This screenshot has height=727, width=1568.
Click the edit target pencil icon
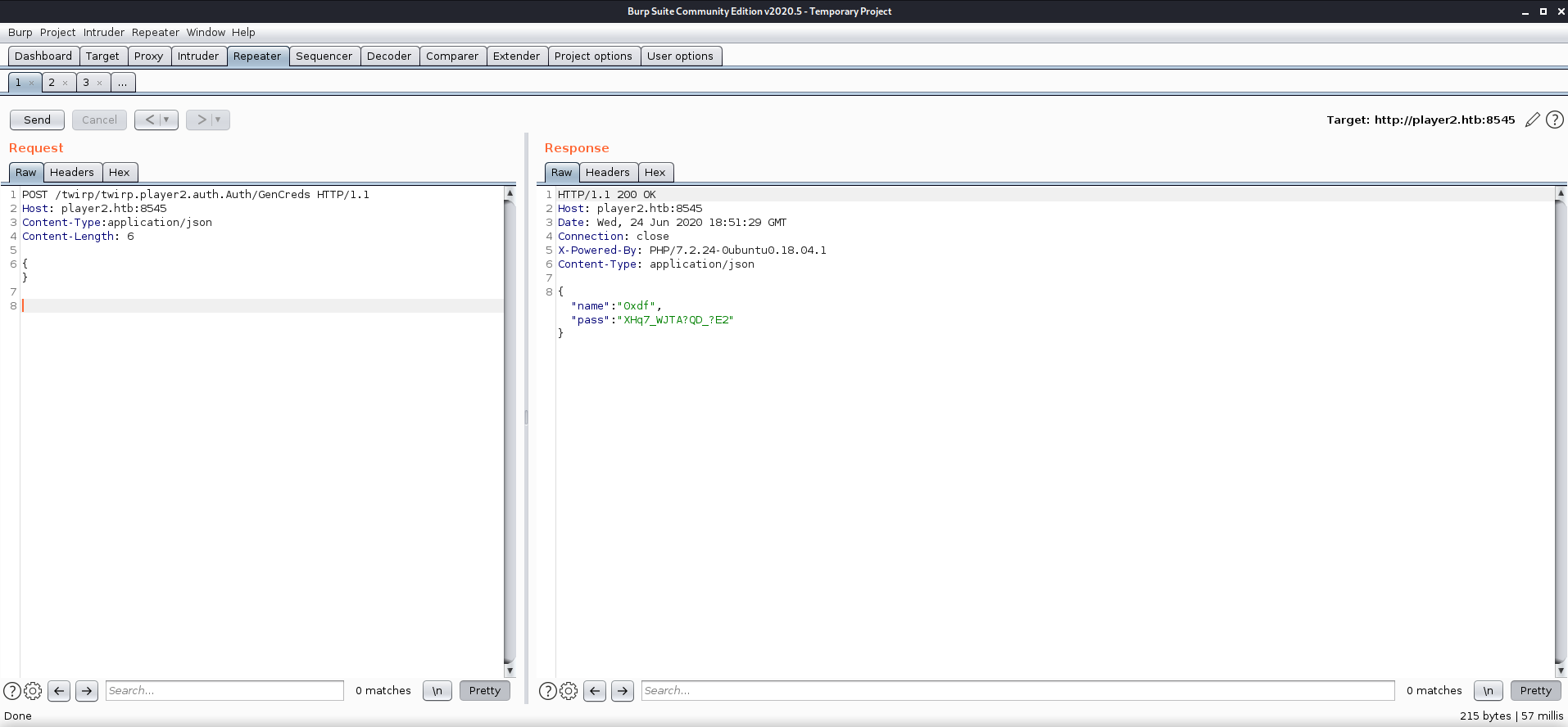coord(1532,120)
